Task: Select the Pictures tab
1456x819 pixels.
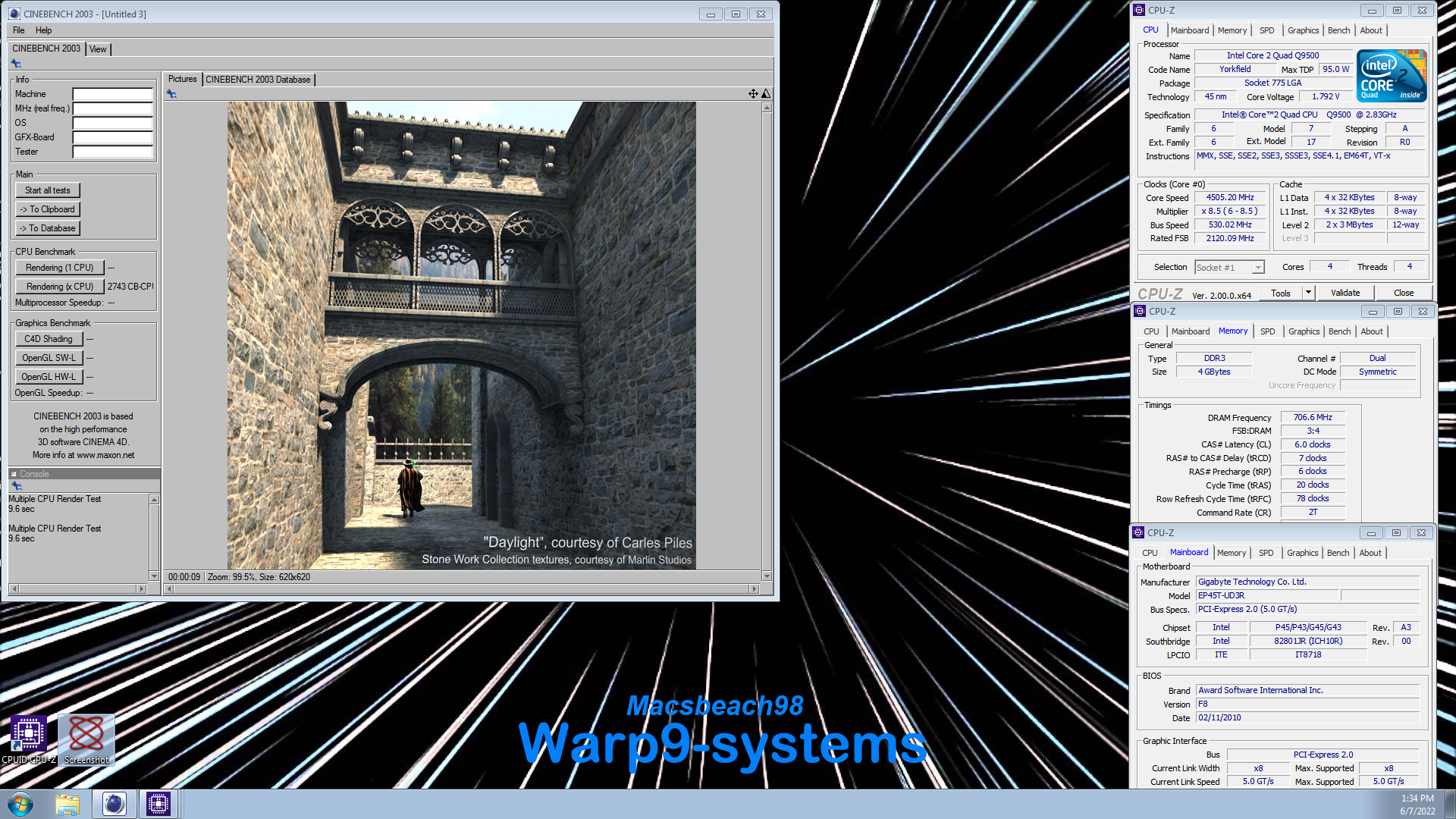Action: (x=182, y=79)
